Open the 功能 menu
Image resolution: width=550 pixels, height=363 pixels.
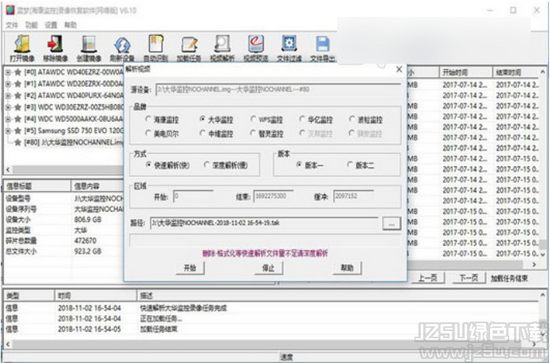point(31,25)
